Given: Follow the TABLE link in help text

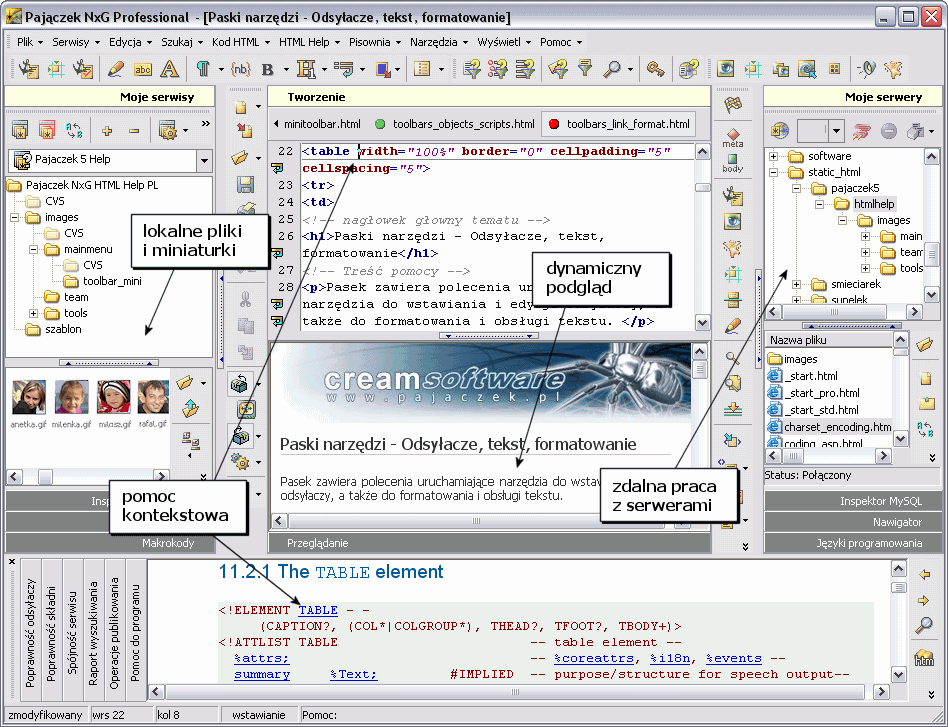Looking at the screenshot, I should [318, 610].
